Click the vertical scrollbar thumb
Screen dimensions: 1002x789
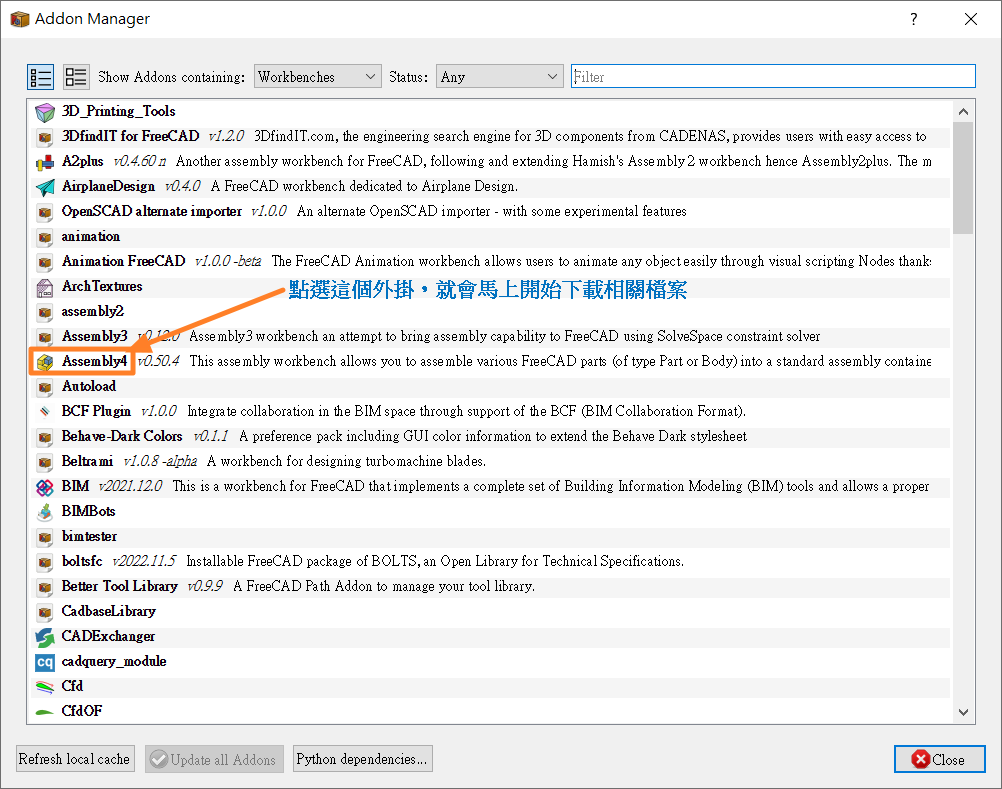[964, 178]
